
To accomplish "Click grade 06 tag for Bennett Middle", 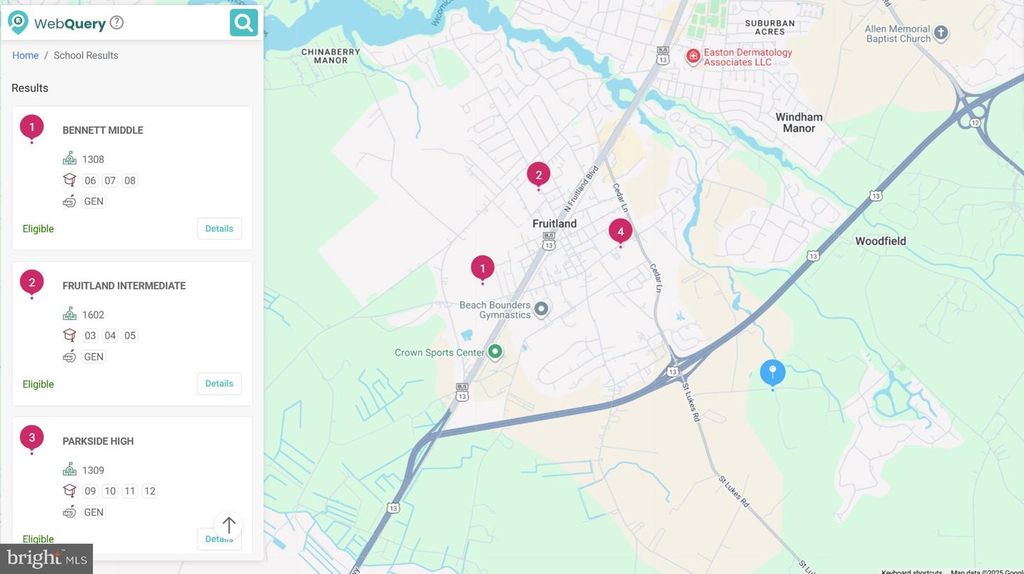I will click(x=90, y=181).
